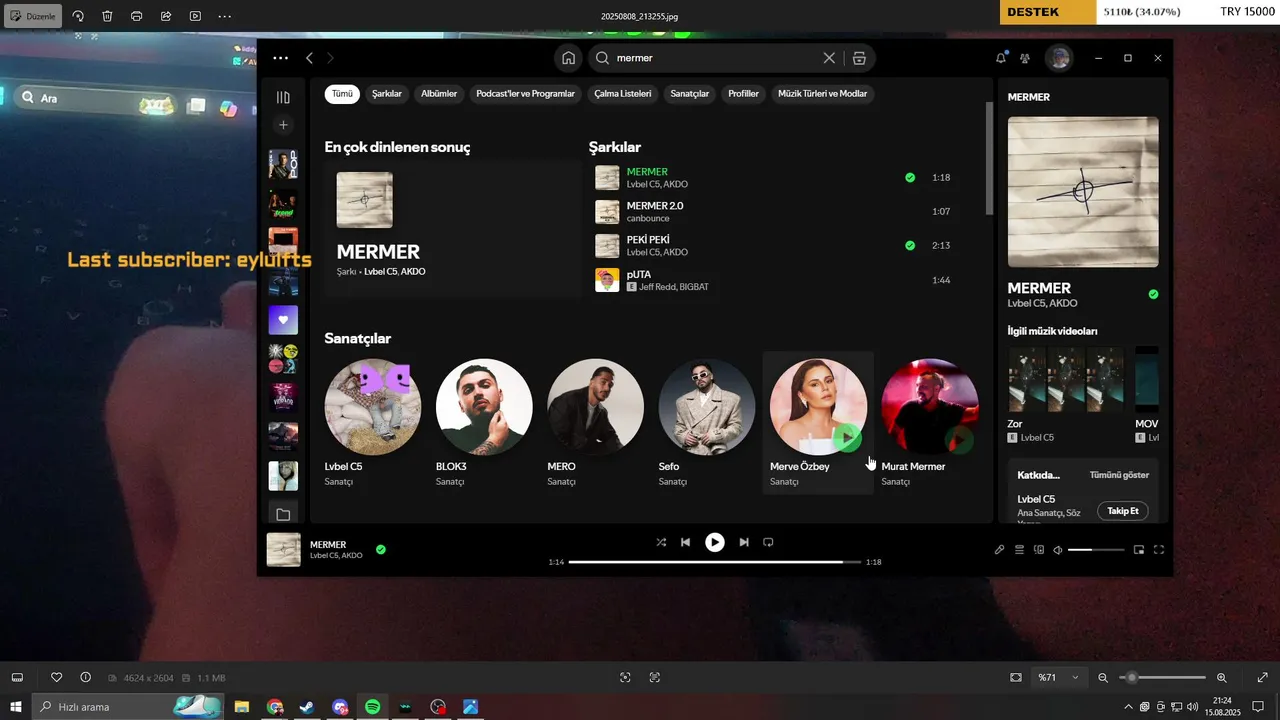Open Spotify from the Windows taskbar
The image size is (1280, 720).
(373, 707)
